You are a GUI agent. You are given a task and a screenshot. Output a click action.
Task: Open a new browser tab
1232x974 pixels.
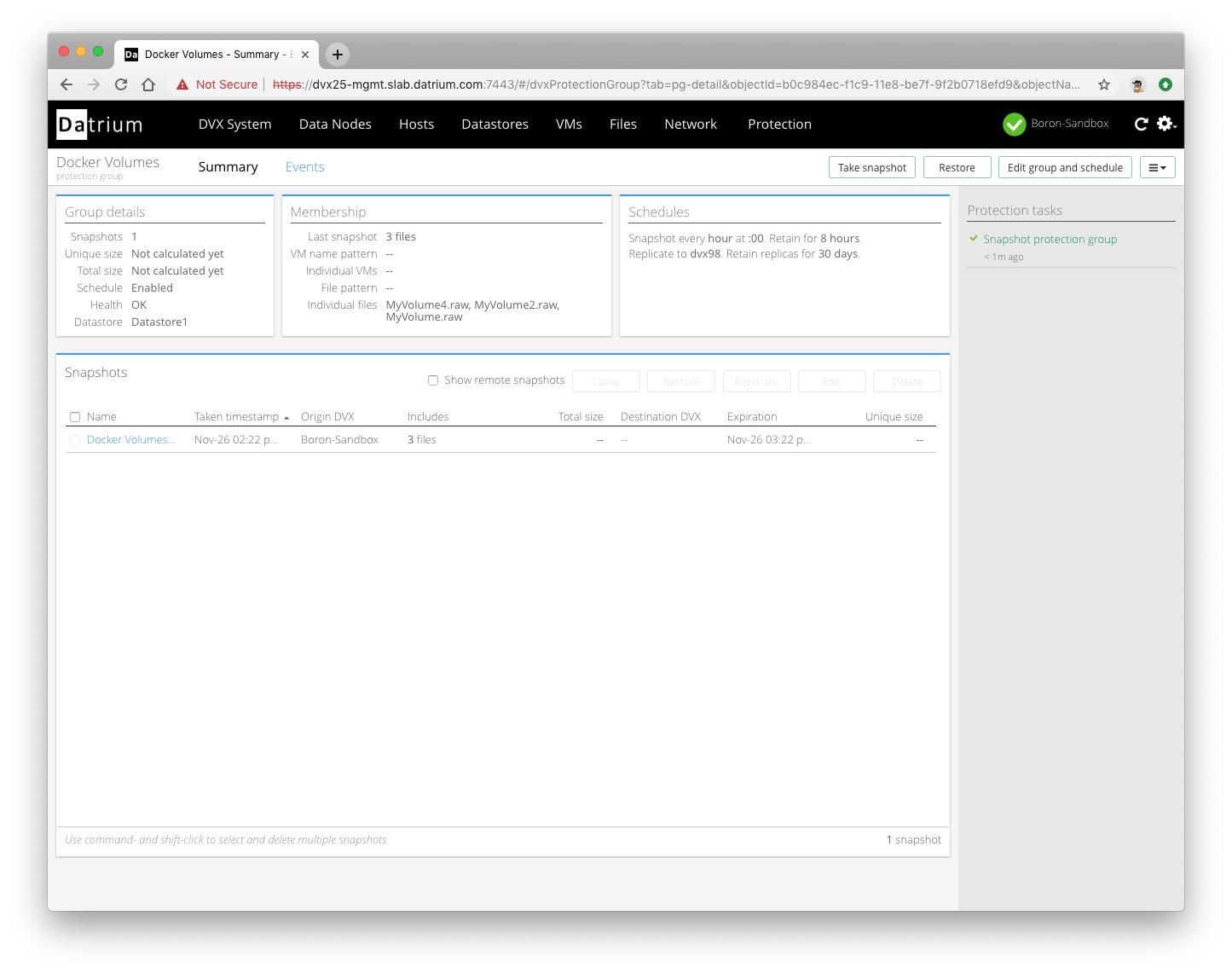(x=338, y=54)
